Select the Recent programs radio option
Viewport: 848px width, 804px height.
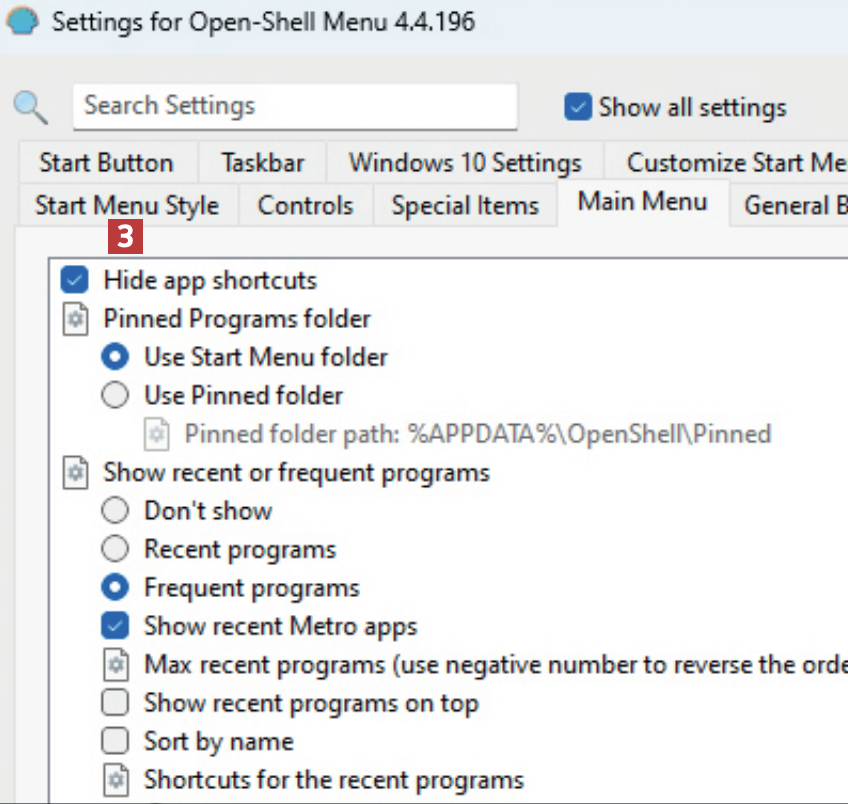tap(116, 549)
